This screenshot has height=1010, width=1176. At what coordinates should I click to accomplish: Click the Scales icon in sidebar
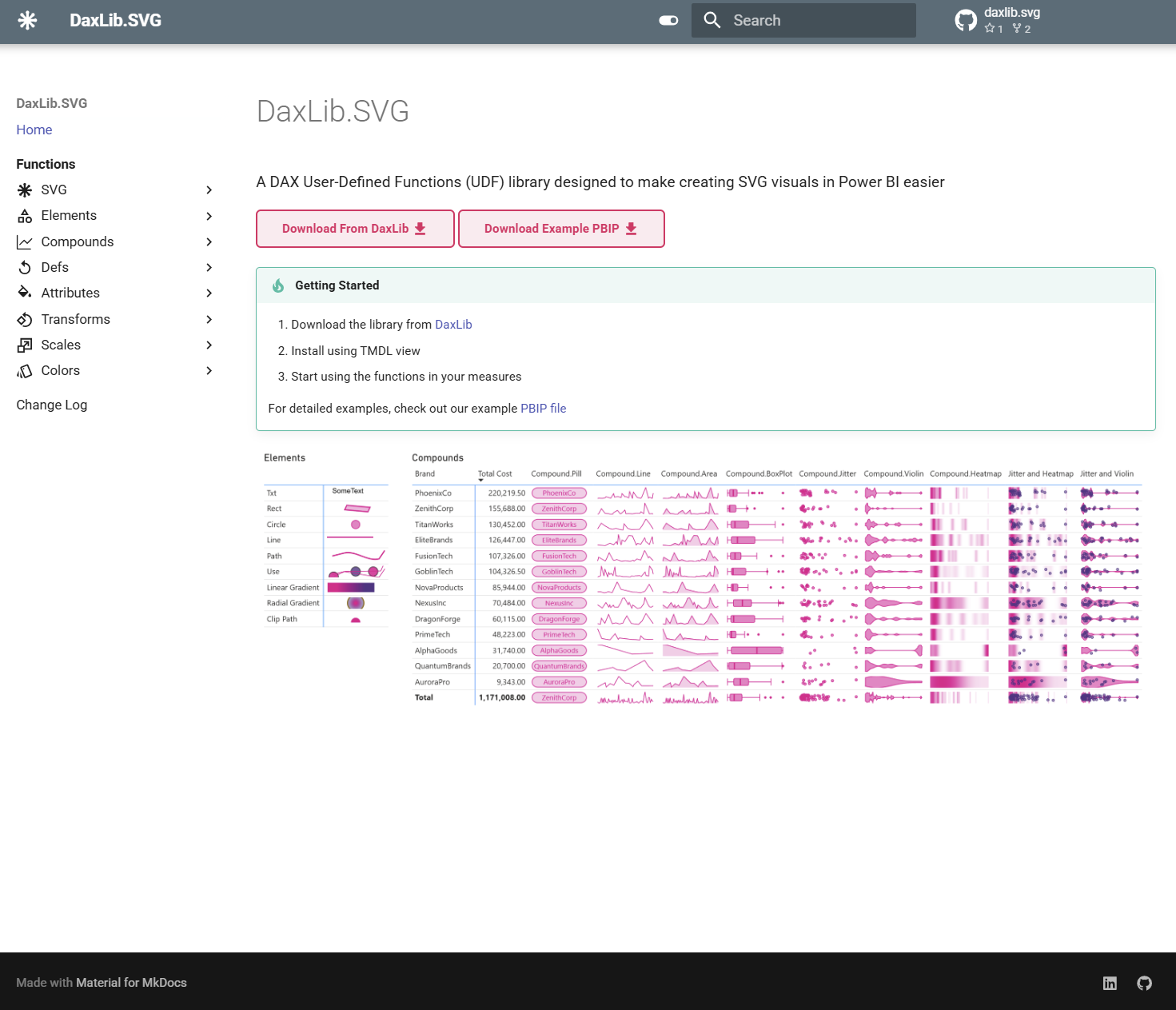(x=25, y=345)
